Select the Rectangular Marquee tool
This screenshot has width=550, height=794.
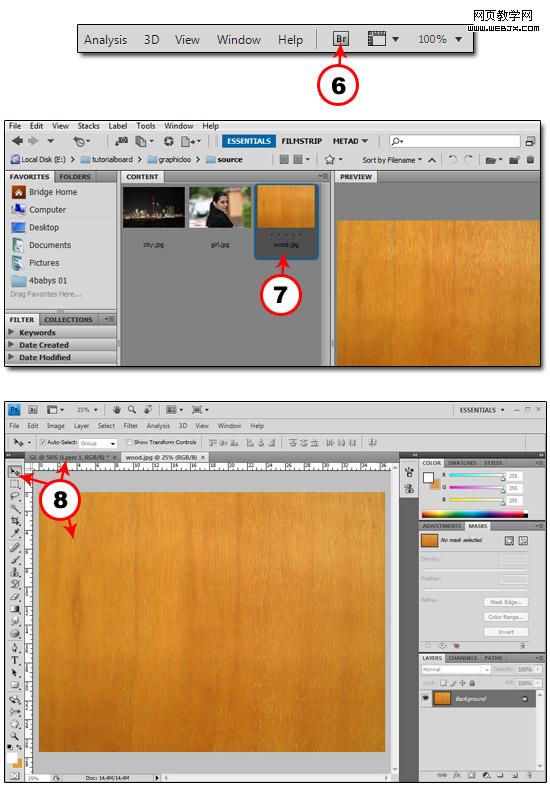15,484
